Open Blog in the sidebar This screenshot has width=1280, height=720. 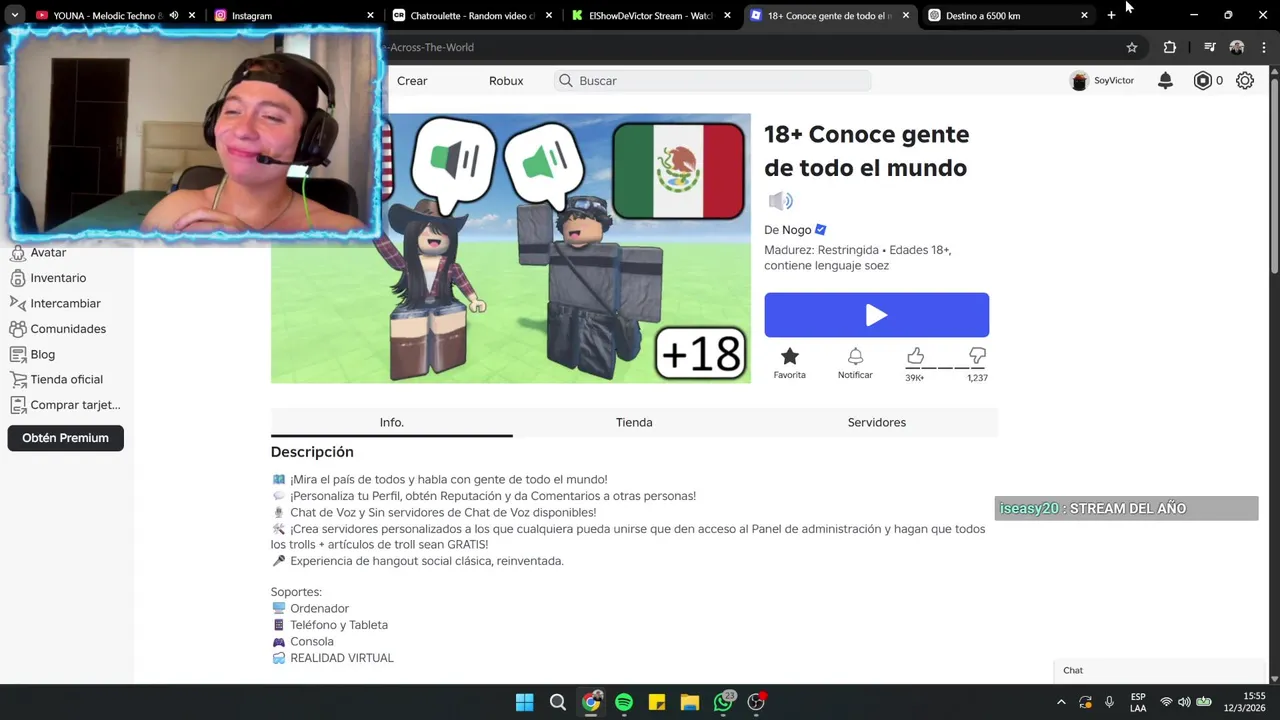(42, 354)
